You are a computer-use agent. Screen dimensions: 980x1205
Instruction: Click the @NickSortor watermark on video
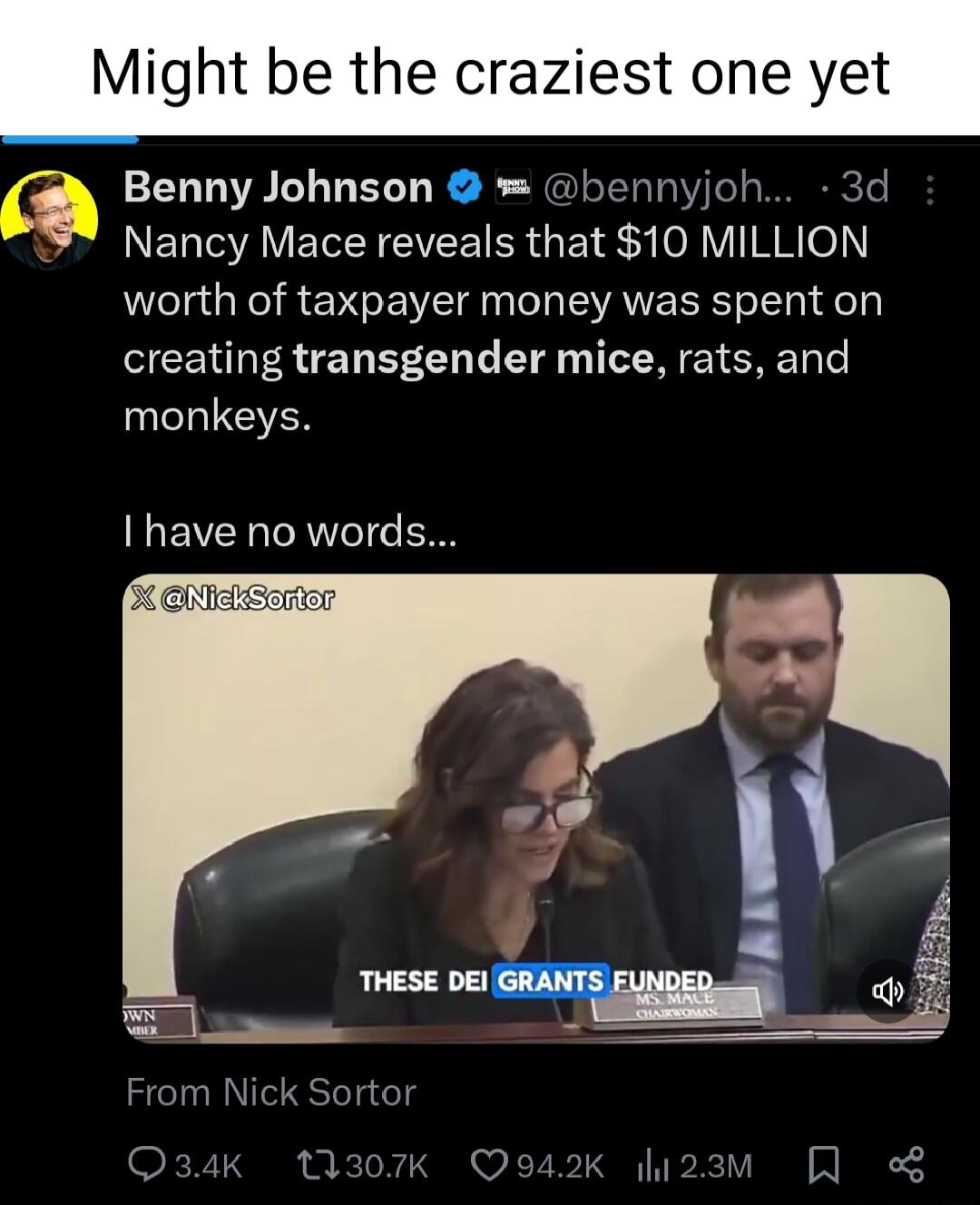(231, 598)
